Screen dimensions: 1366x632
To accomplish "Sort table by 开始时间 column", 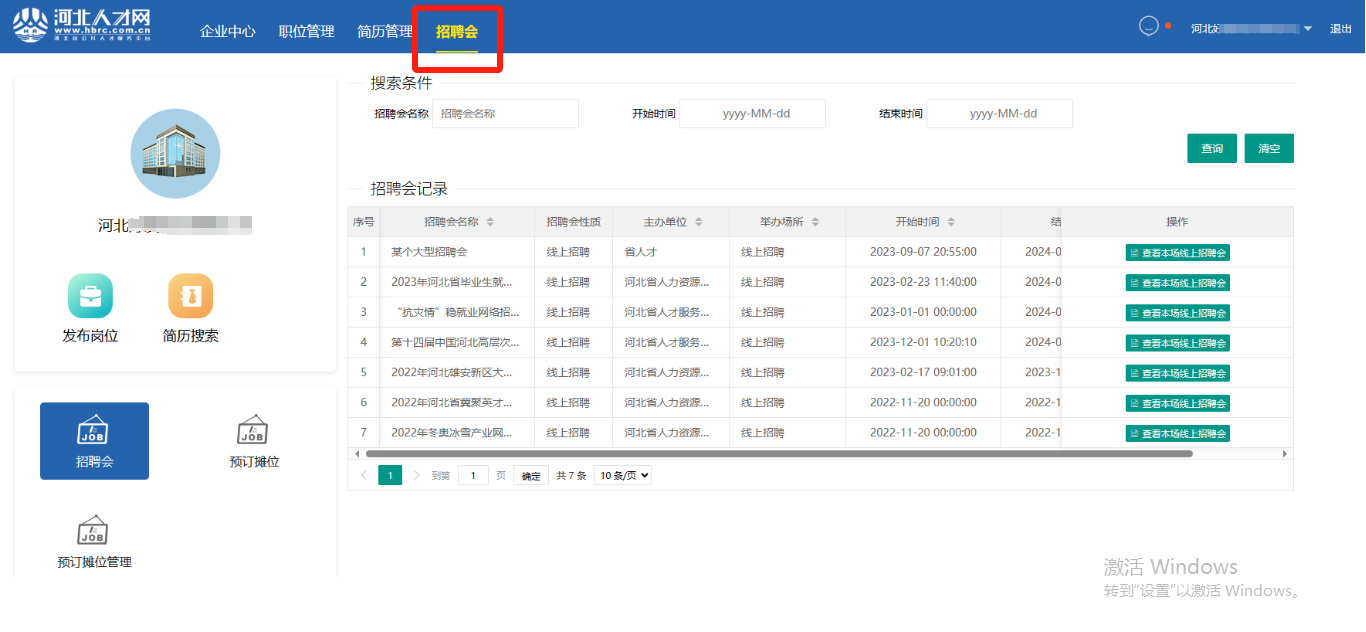I will click(x=951, y=222).
